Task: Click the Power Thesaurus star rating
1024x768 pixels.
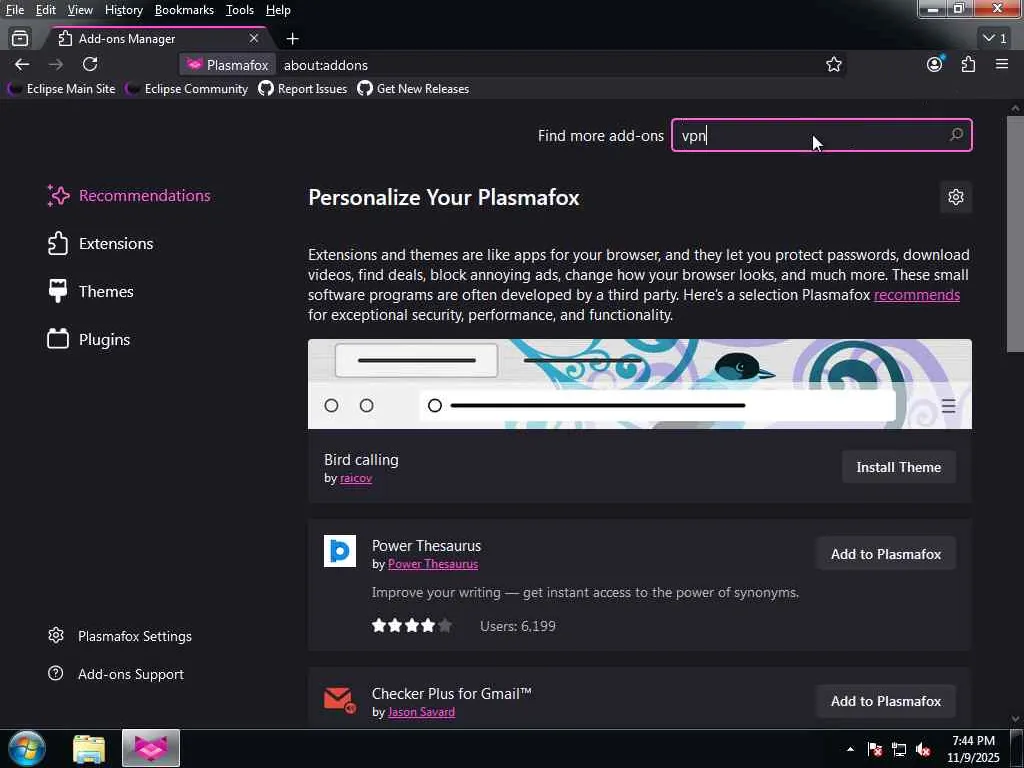Action: point(411,626)
